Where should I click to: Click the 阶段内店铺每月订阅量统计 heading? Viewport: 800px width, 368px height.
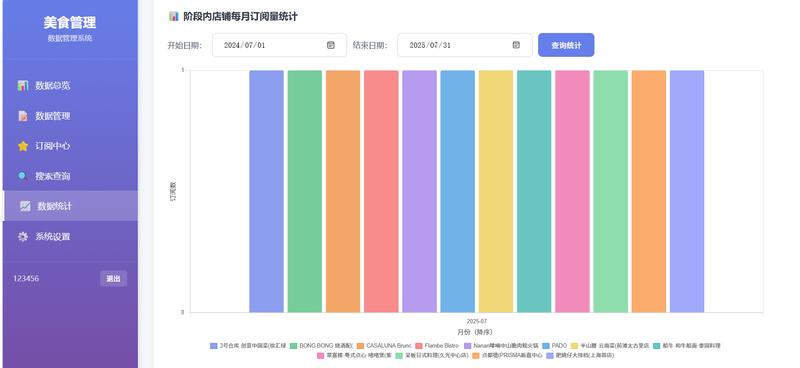click(240, 16)
